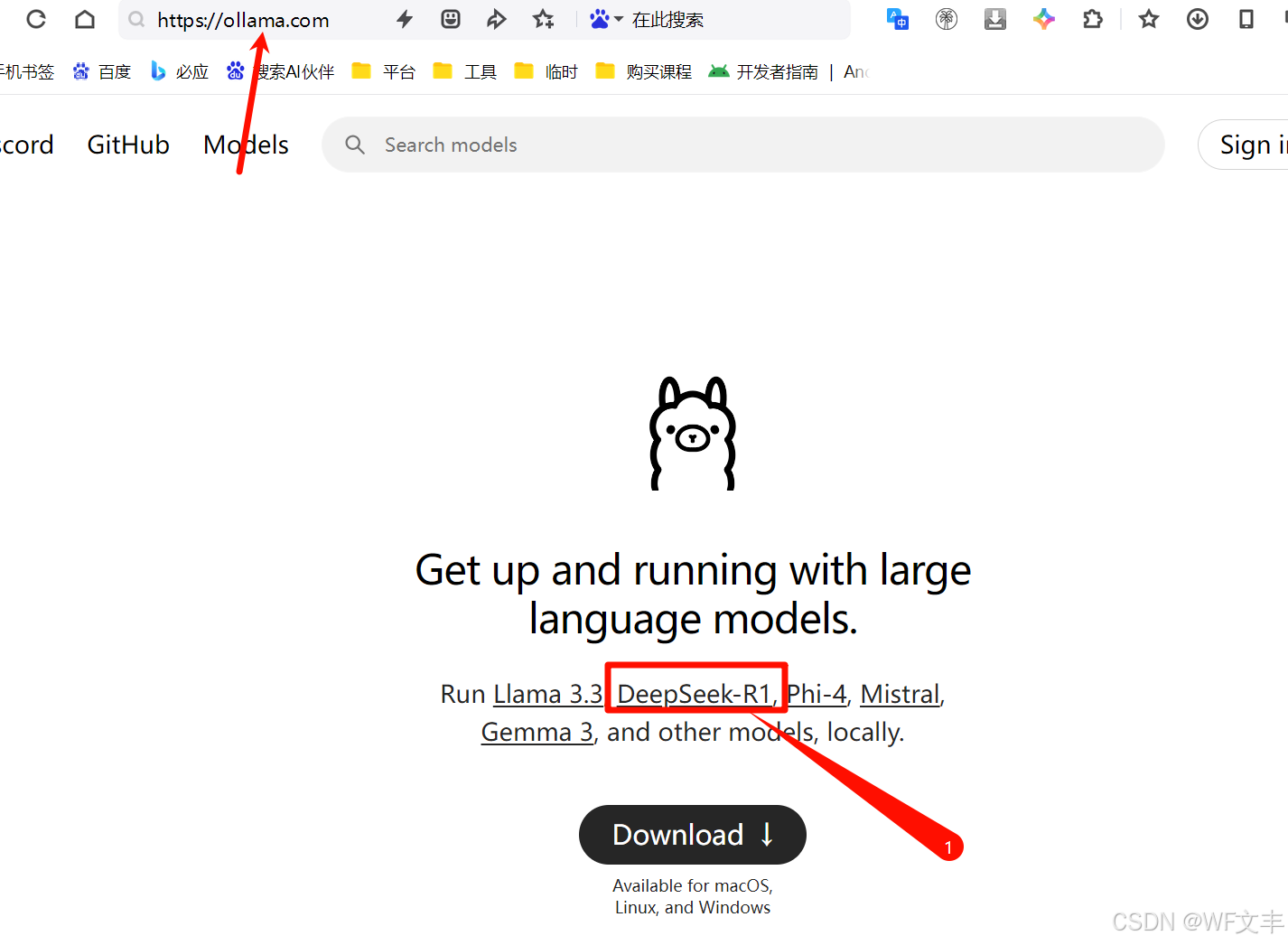1288x945 pixels.
Task: Open the GitHub navigation link
Action: [x=128, y=145]
